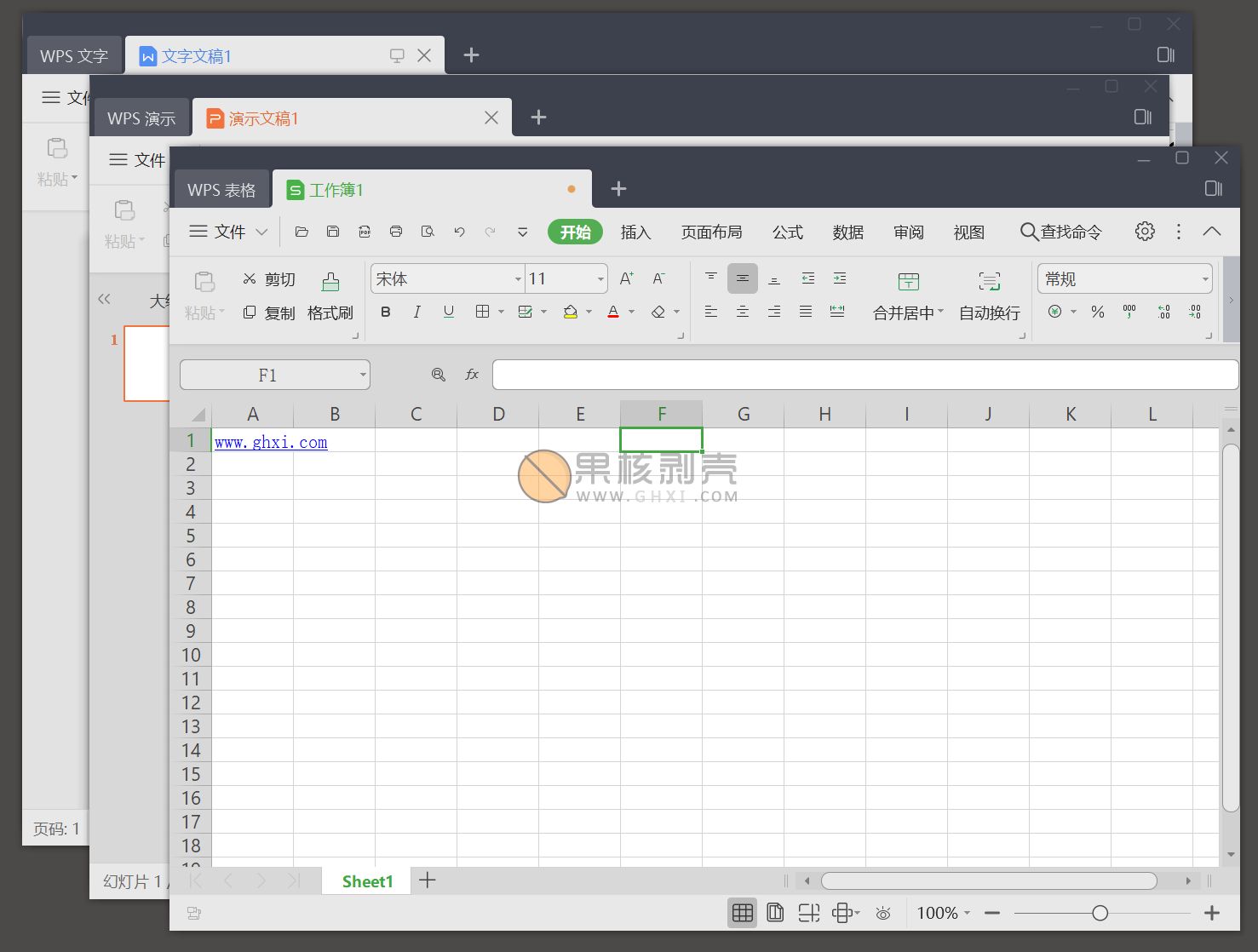This screenshot has width=1258, height=952.
Task: Select the percent style icon
Action: pyautogui.click(x=1097, y=312)
